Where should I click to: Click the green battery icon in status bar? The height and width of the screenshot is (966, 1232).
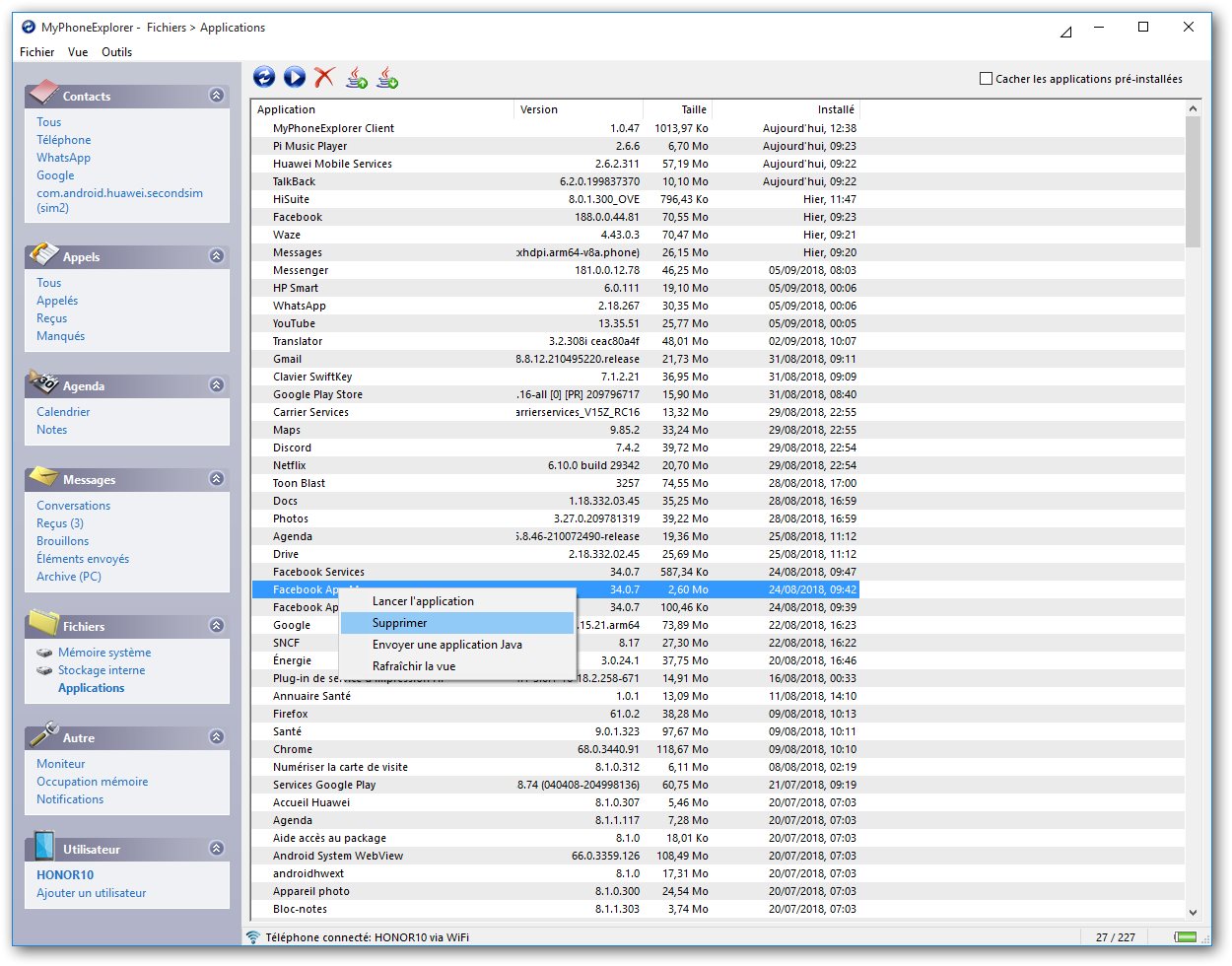pos(1186,937)
